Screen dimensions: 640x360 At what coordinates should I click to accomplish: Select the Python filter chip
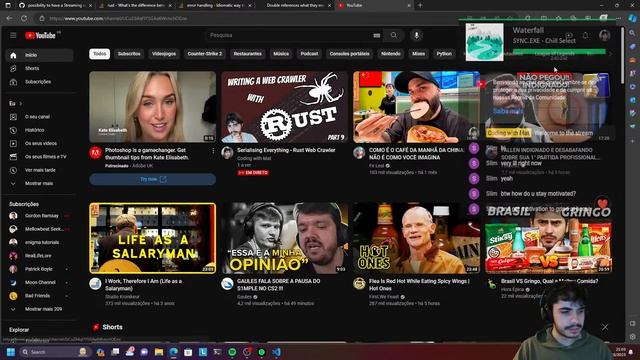point(444,54)
